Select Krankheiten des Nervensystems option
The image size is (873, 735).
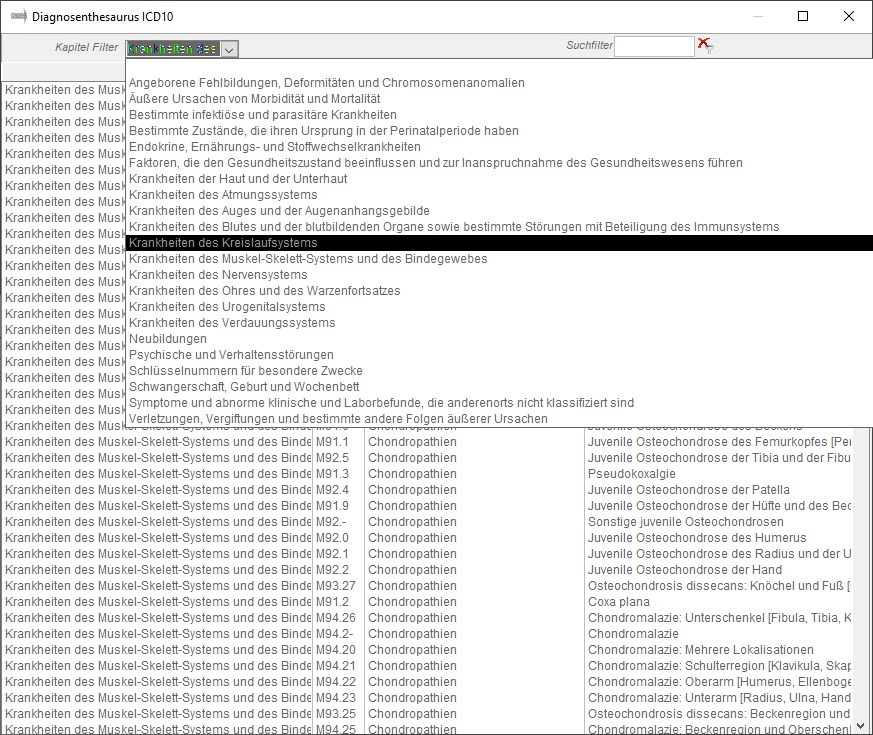[218, 275]
